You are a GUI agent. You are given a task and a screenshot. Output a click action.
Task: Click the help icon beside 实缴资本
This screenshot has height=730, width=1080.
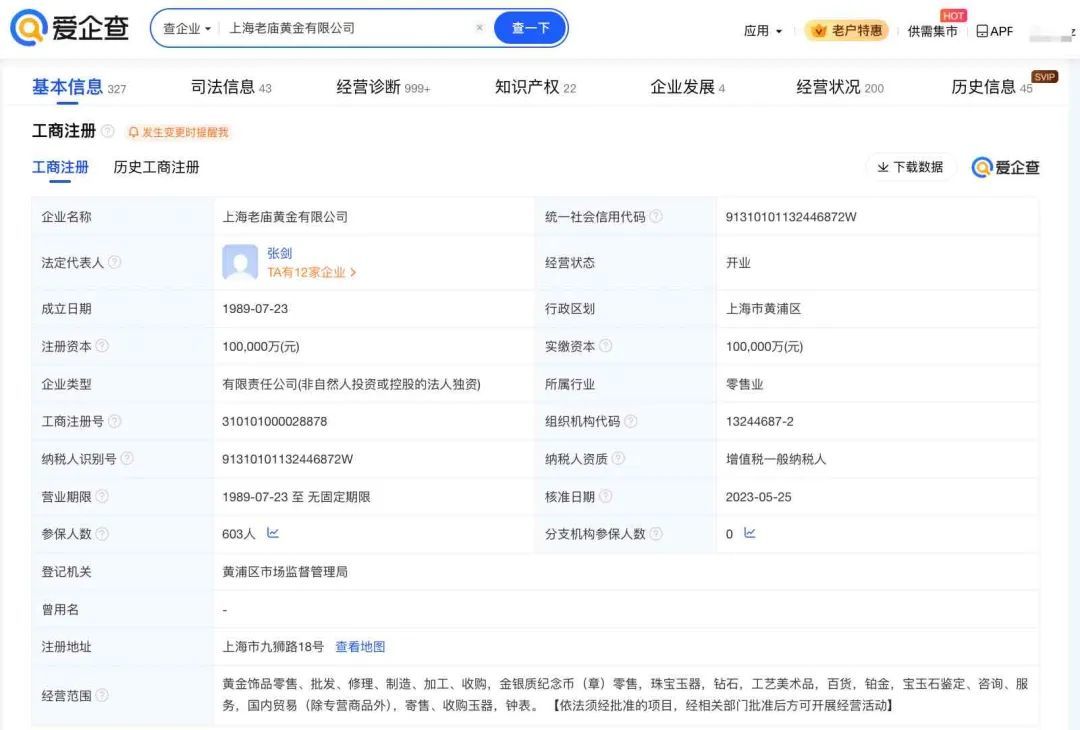(x=605, y=346)
